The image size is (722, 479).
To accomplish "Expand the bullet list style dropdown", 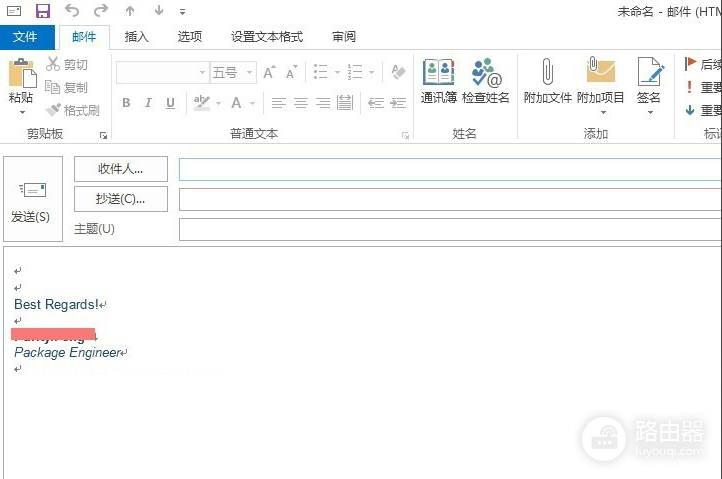I will click(337, 72).
